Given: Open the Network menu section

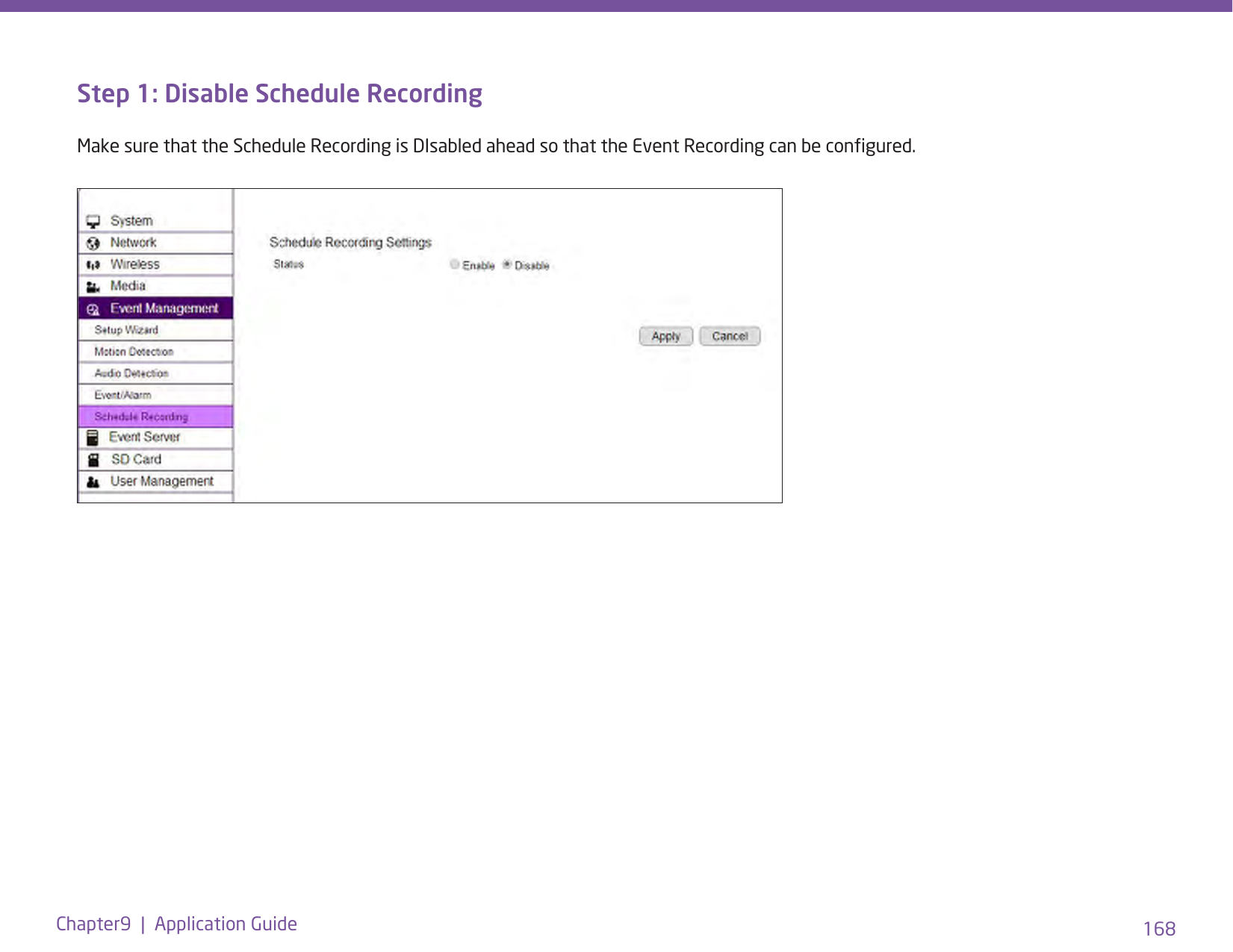Looking at the screenshot, I should pyautogui.click(x=155, y=243).
